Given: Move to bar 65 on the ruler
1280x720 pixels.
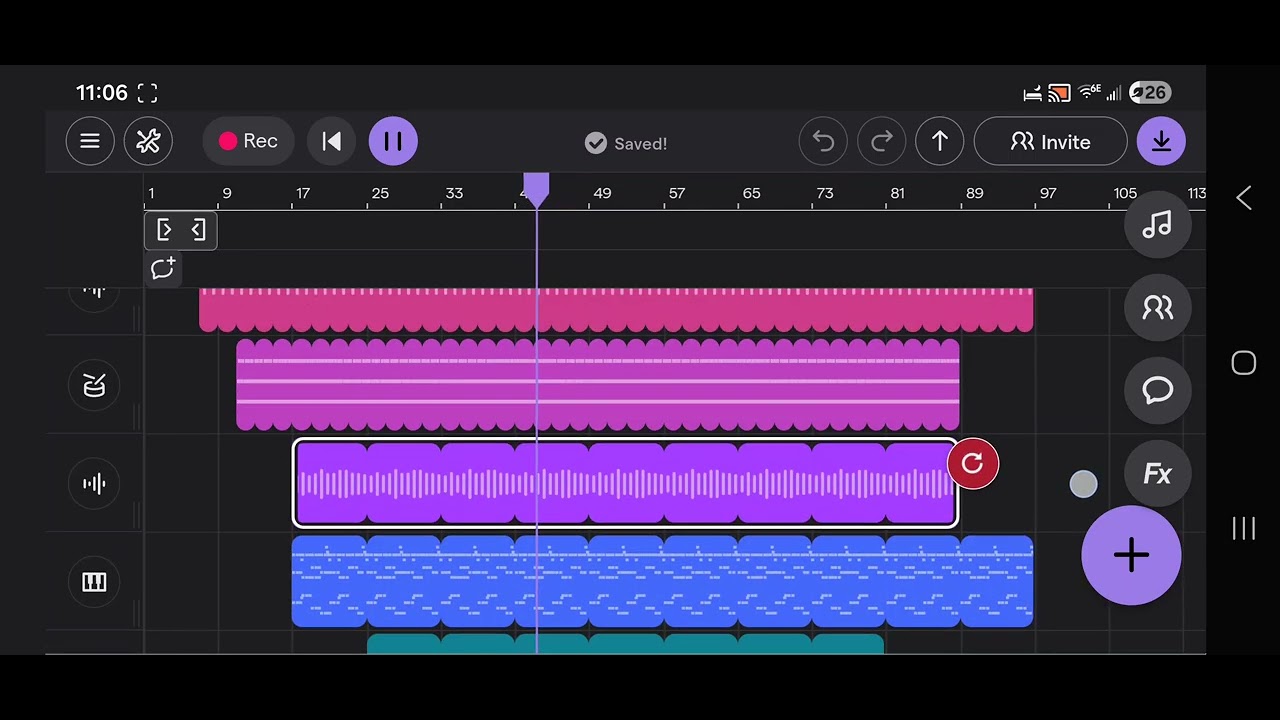Looking at the screenshot, I should click(x=751, y=193).
